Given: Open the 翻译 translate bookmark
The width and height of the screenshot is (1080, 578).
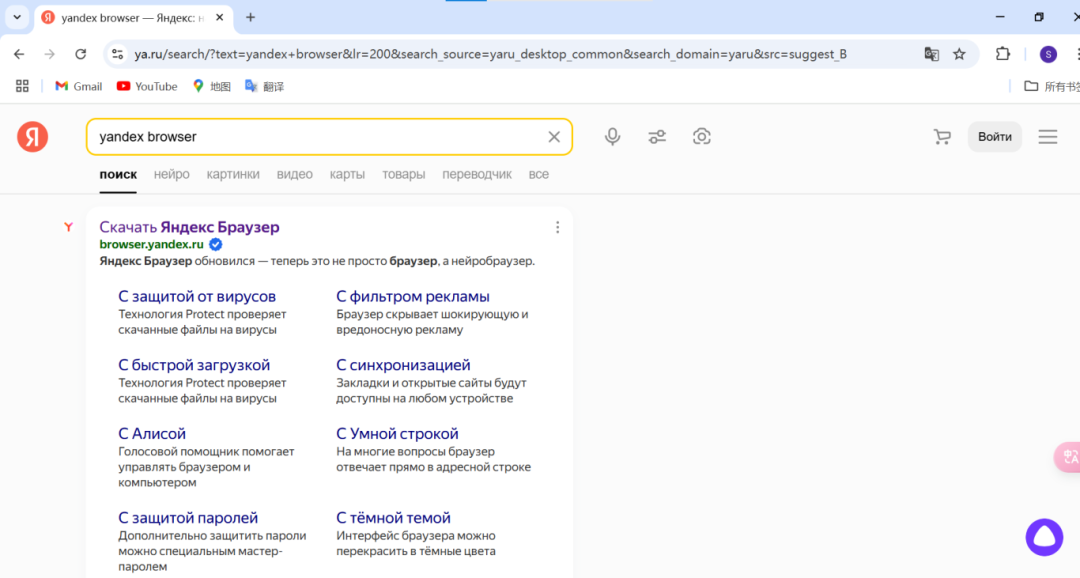Looking at the screenshot, I should click(x=264, y=86).
